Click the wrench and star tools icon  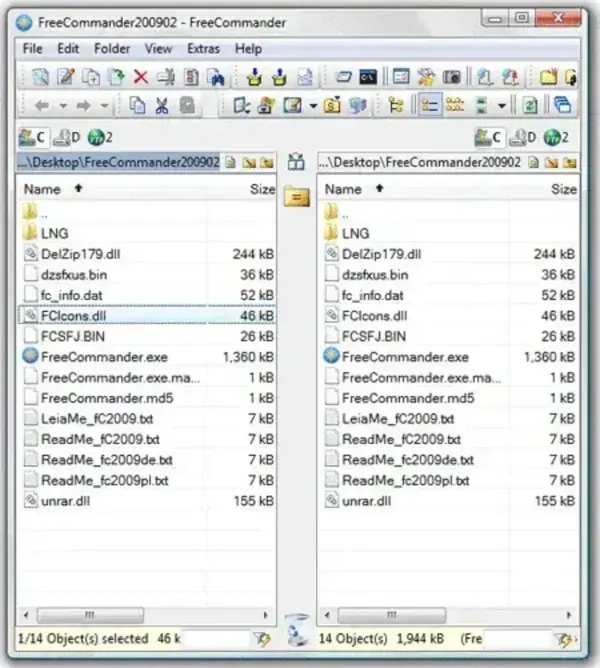[x=426, y=77]
